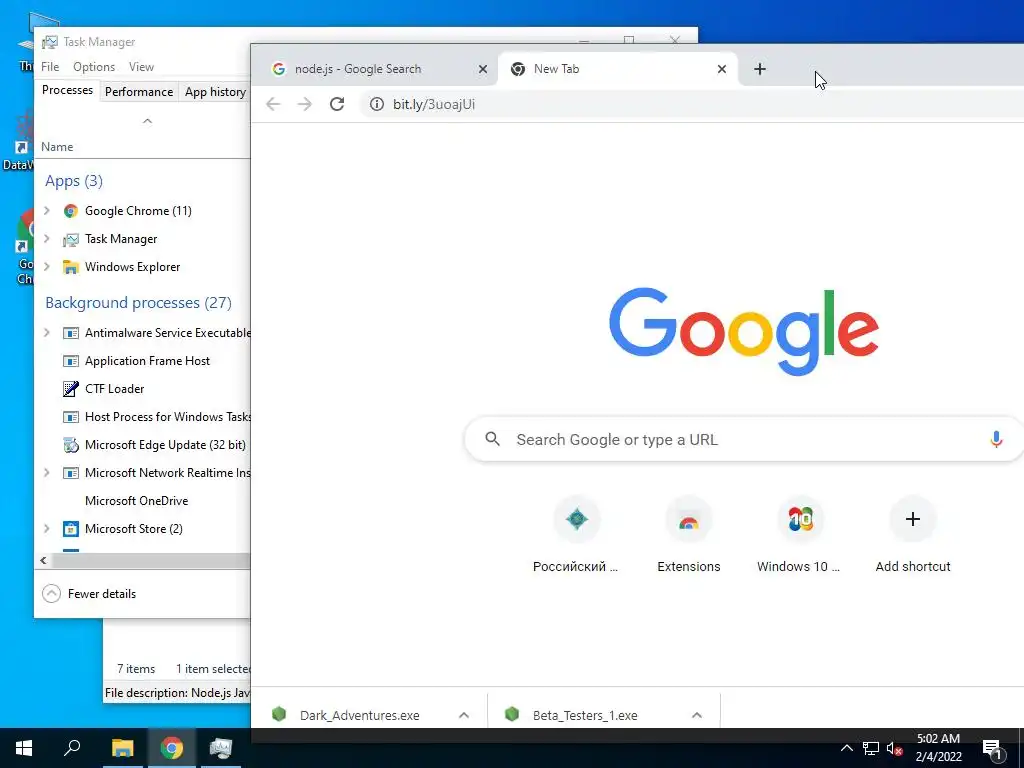This screenshot has width=1024, height=768.
Task: Select the Application Frame Host process
Action: (147, 360)
